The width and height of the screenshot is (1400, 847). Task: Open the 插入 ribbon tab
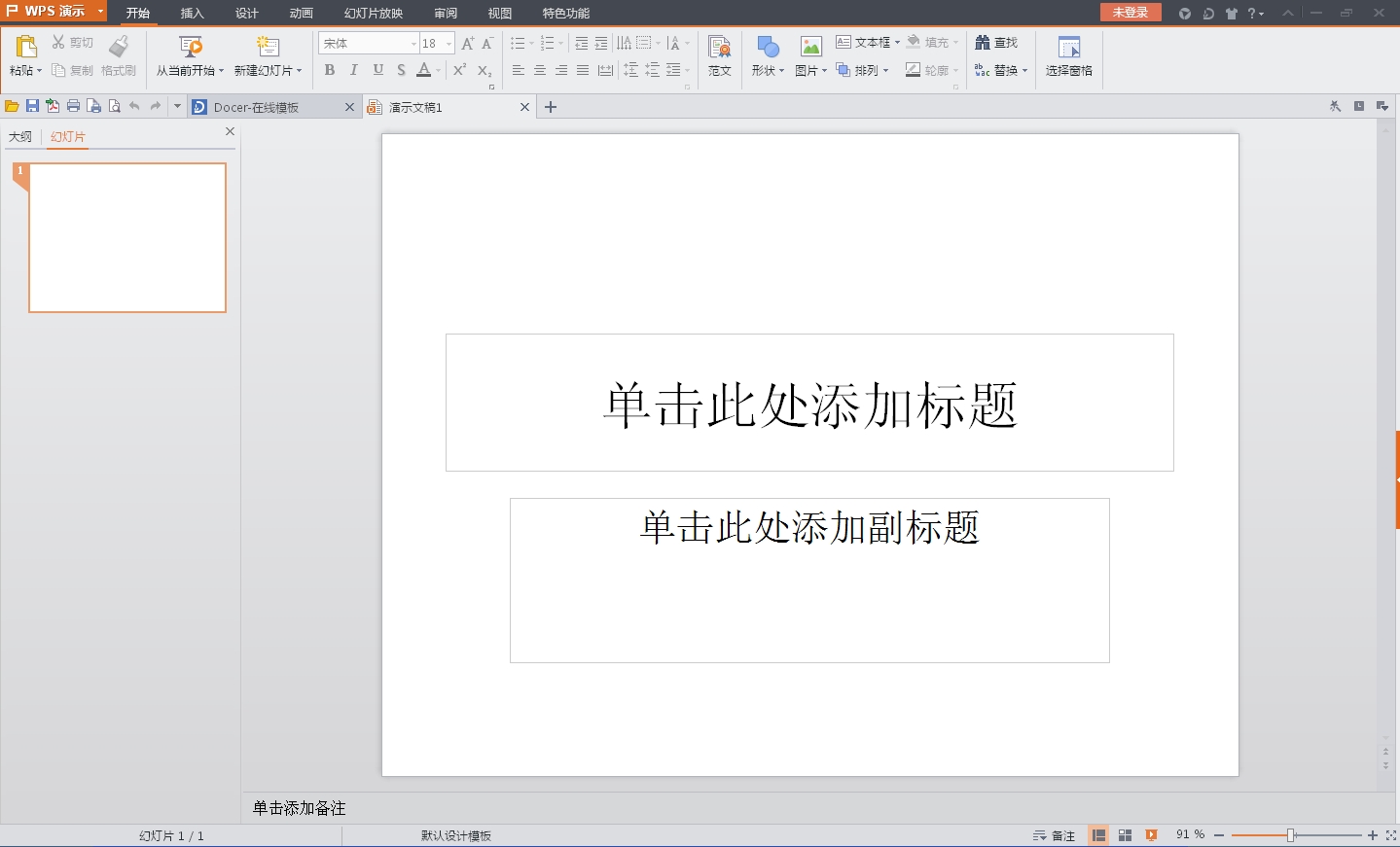tap(192, 14)
